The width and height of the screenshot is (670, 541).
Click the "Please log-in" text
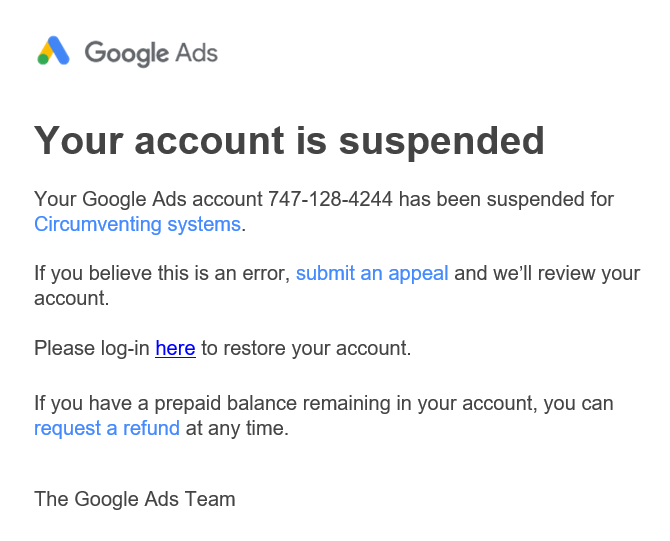click(x=91, y=348)
